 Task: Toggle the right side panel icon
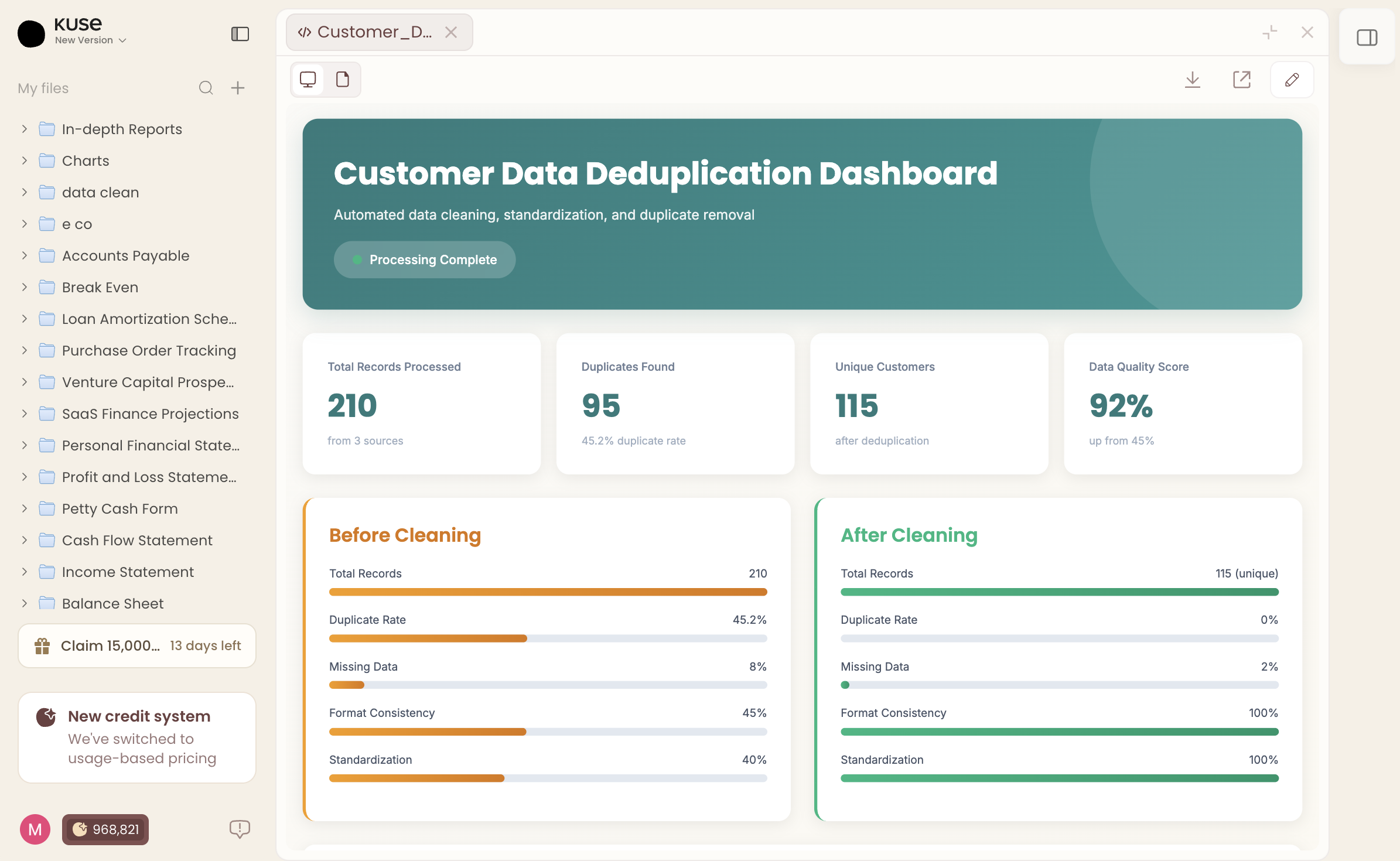pyautogui.click(x=1367, y=38)
